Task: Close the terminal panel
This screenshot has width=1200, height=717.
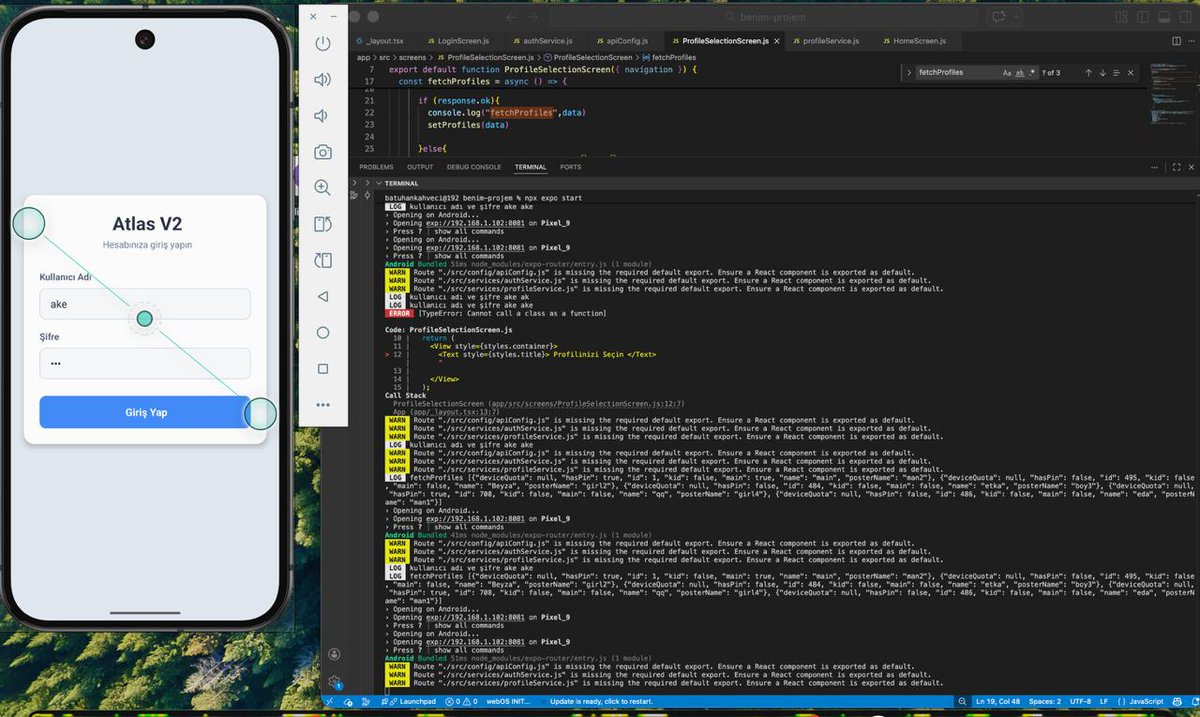Action: (1190, 167)
